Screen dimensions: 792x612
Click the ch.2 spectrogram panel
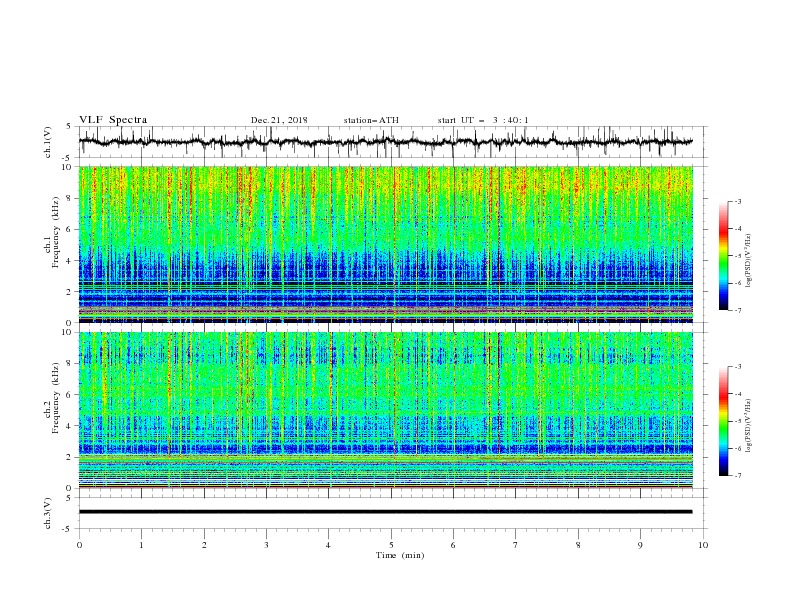coord(386,410)
